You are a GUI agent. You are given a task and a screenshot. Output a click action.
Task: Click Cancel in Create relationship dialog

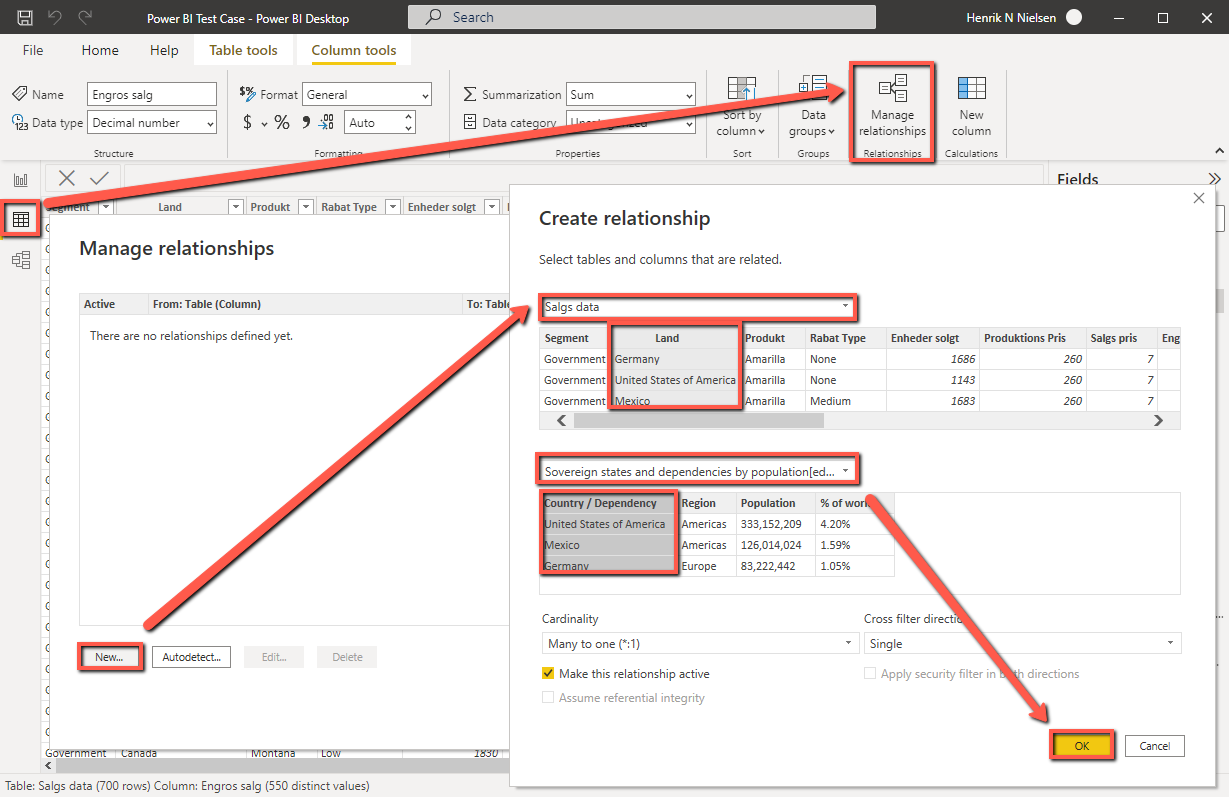(x=1155, y=746)
